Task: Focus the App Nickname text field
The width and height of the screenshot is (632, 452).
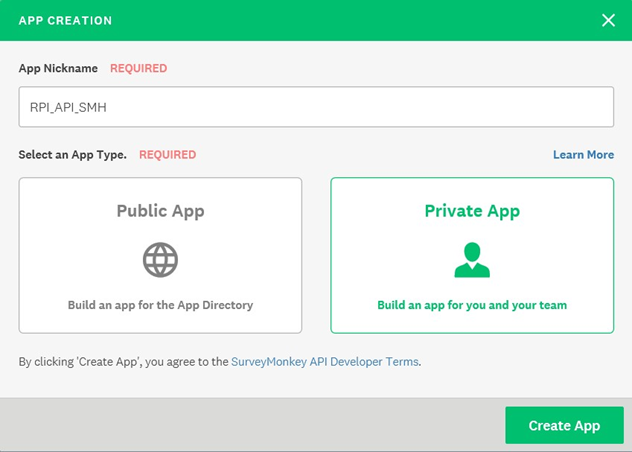Action: click(316, 107)
